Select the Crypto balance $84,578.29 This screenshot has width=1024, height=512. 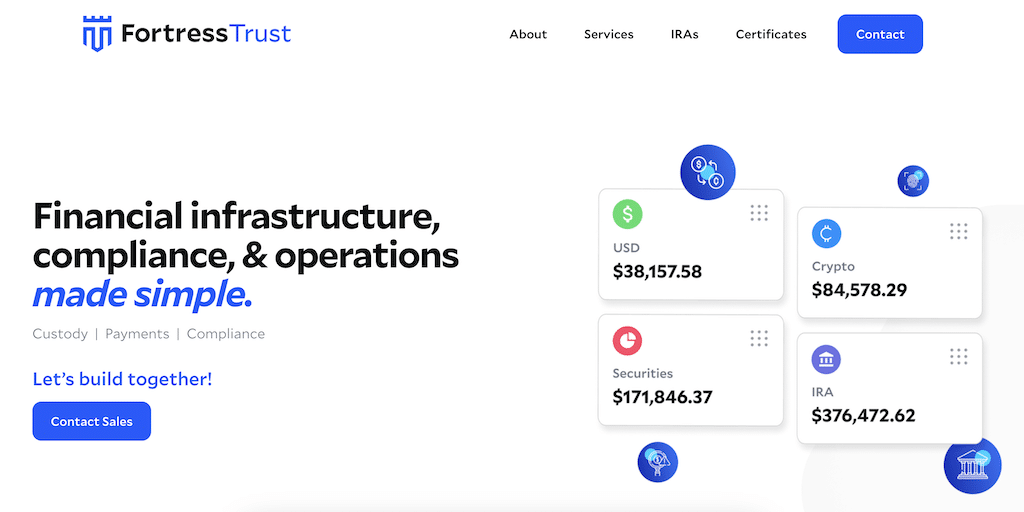(859, 289)
